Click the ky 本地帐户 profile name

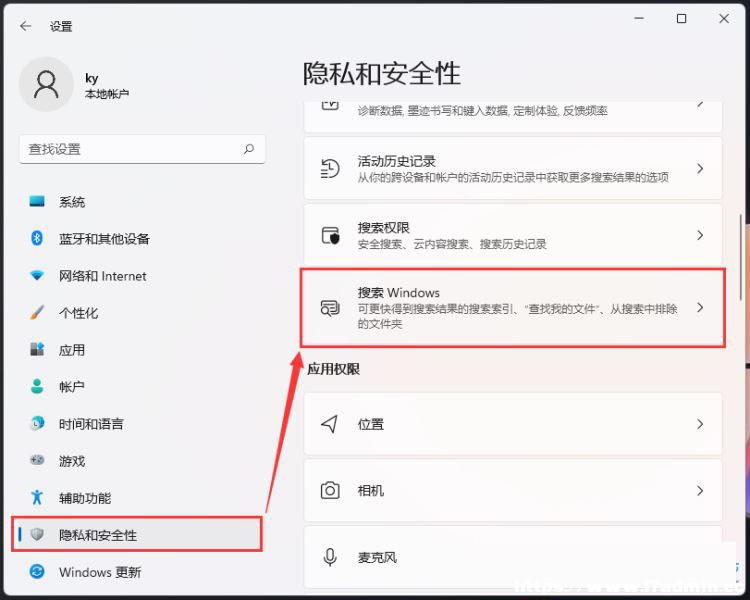click(x=107, y=86)
